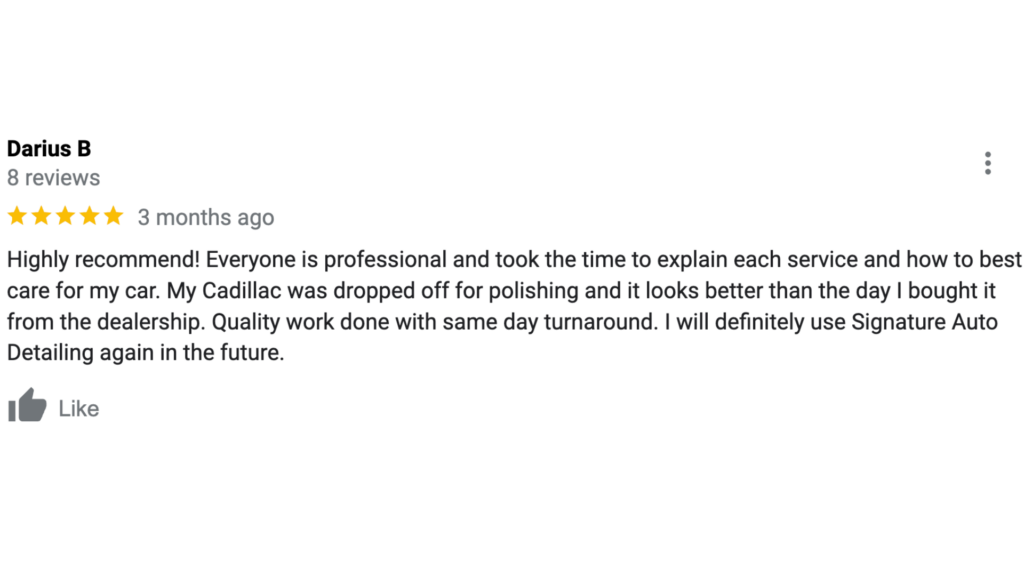
Task: Open the three-dot more options menu
Action: (987, 163)
